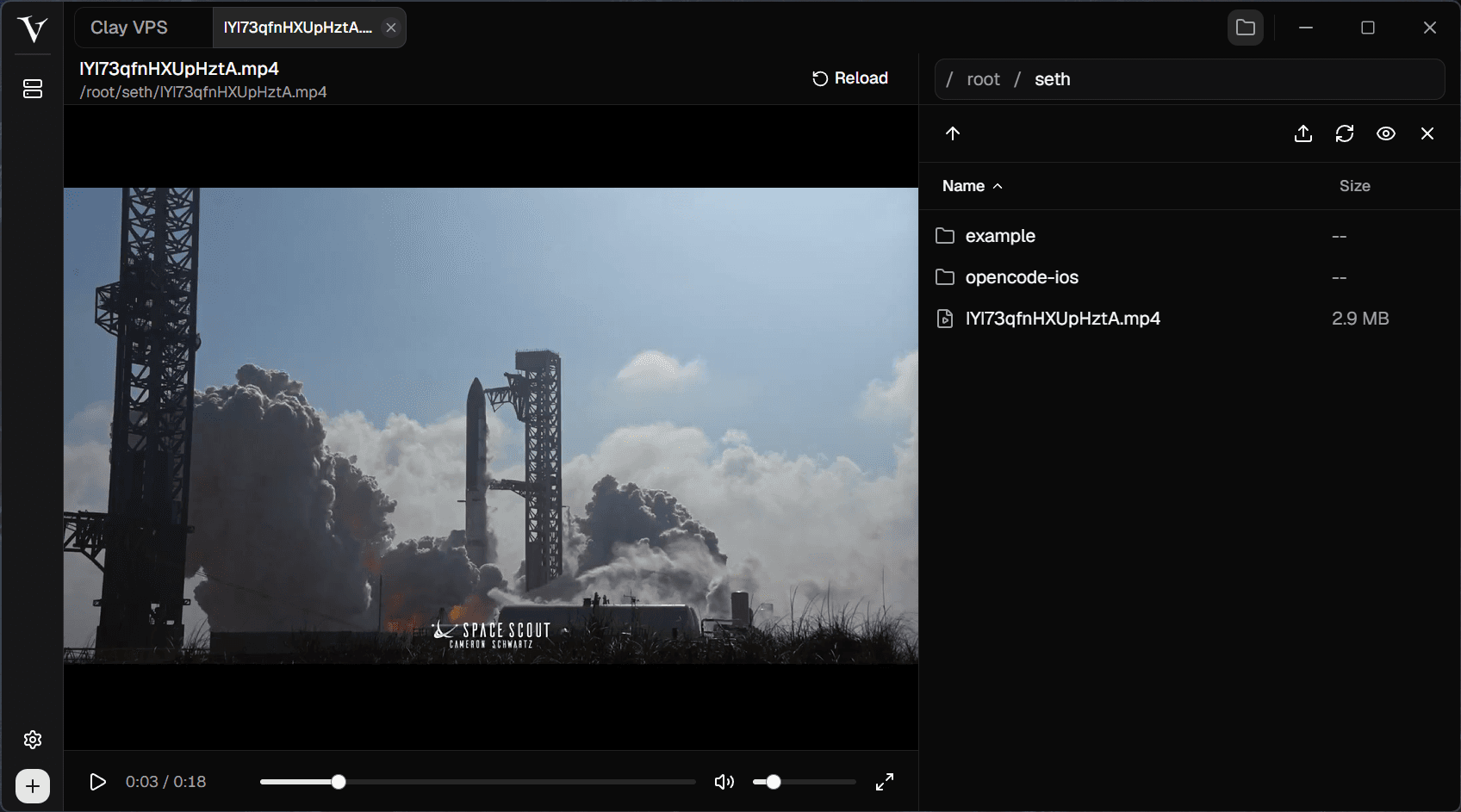Close the IYI73qfnHXUpHztA tab

tap(391, 28)
